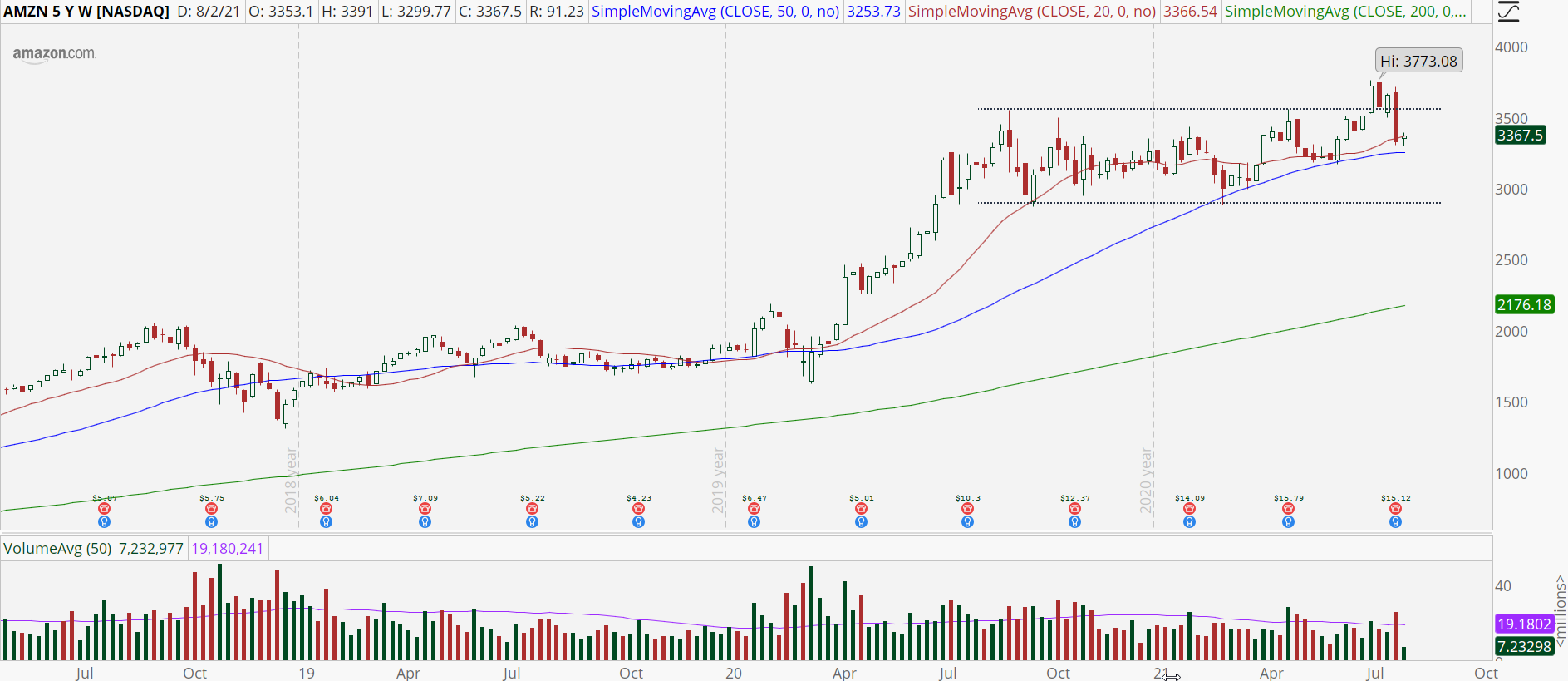
Task: Click the 20 SMA value 3366.54
Action: [1190, 12]
